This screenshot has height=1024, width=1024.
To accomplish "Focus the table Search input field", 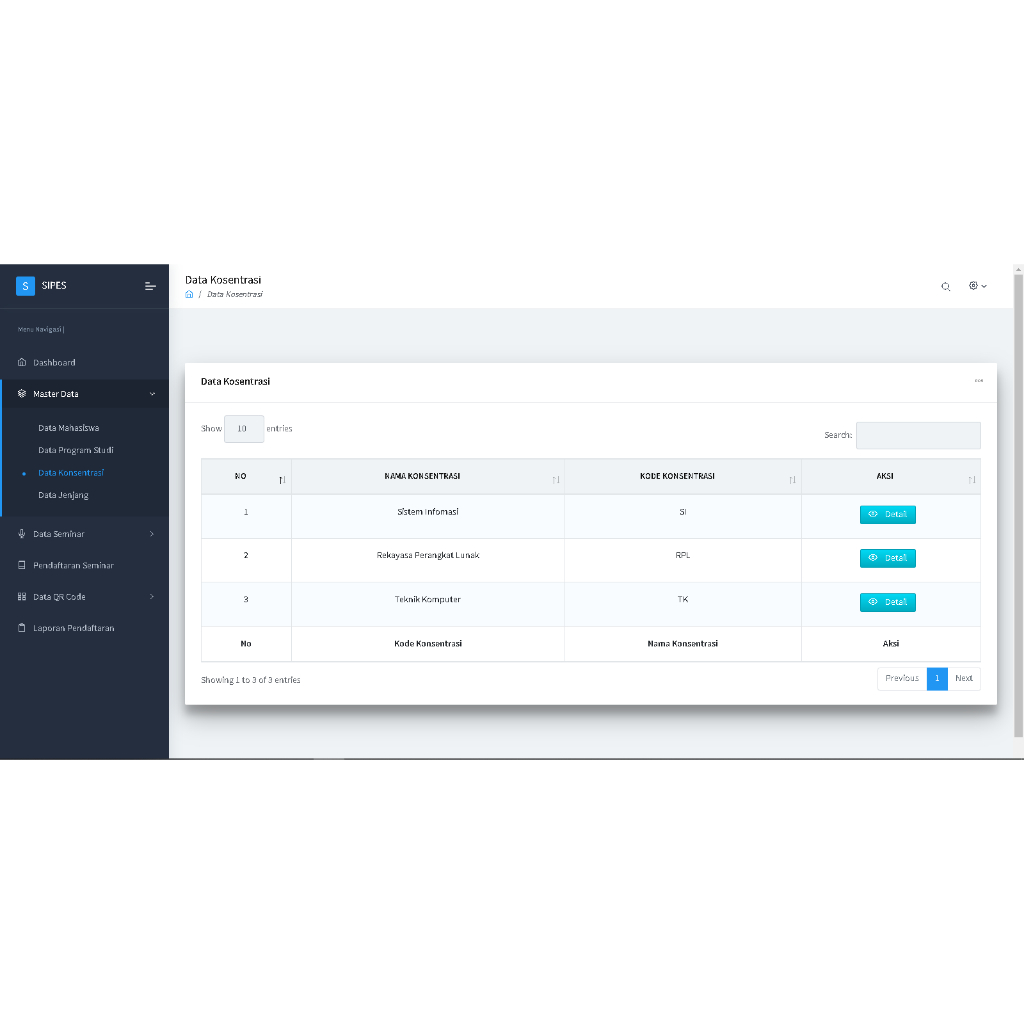I will point(918,436).
